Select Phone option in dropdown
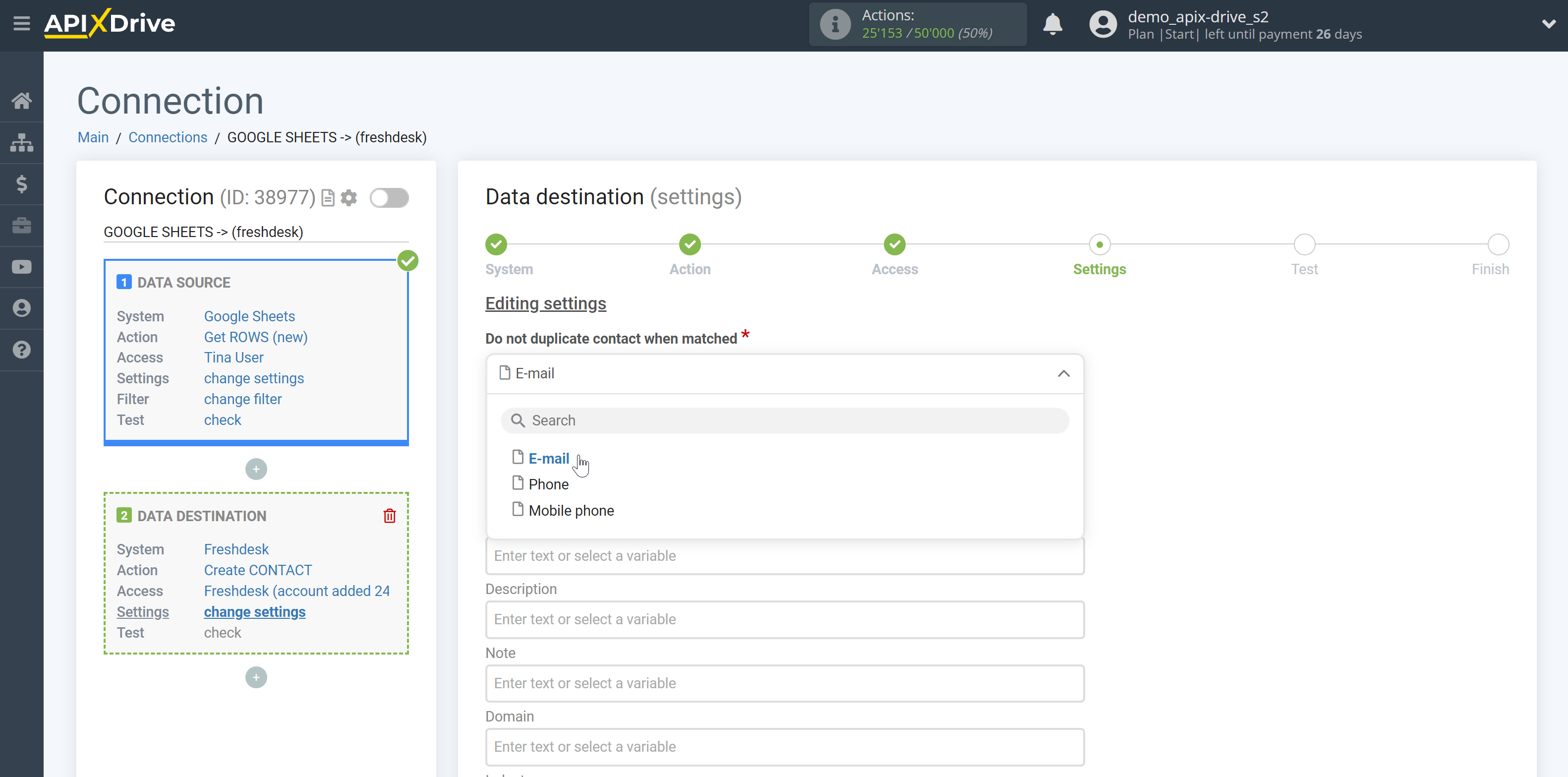This screenshot has width=1568, height=777. [548, 484]
